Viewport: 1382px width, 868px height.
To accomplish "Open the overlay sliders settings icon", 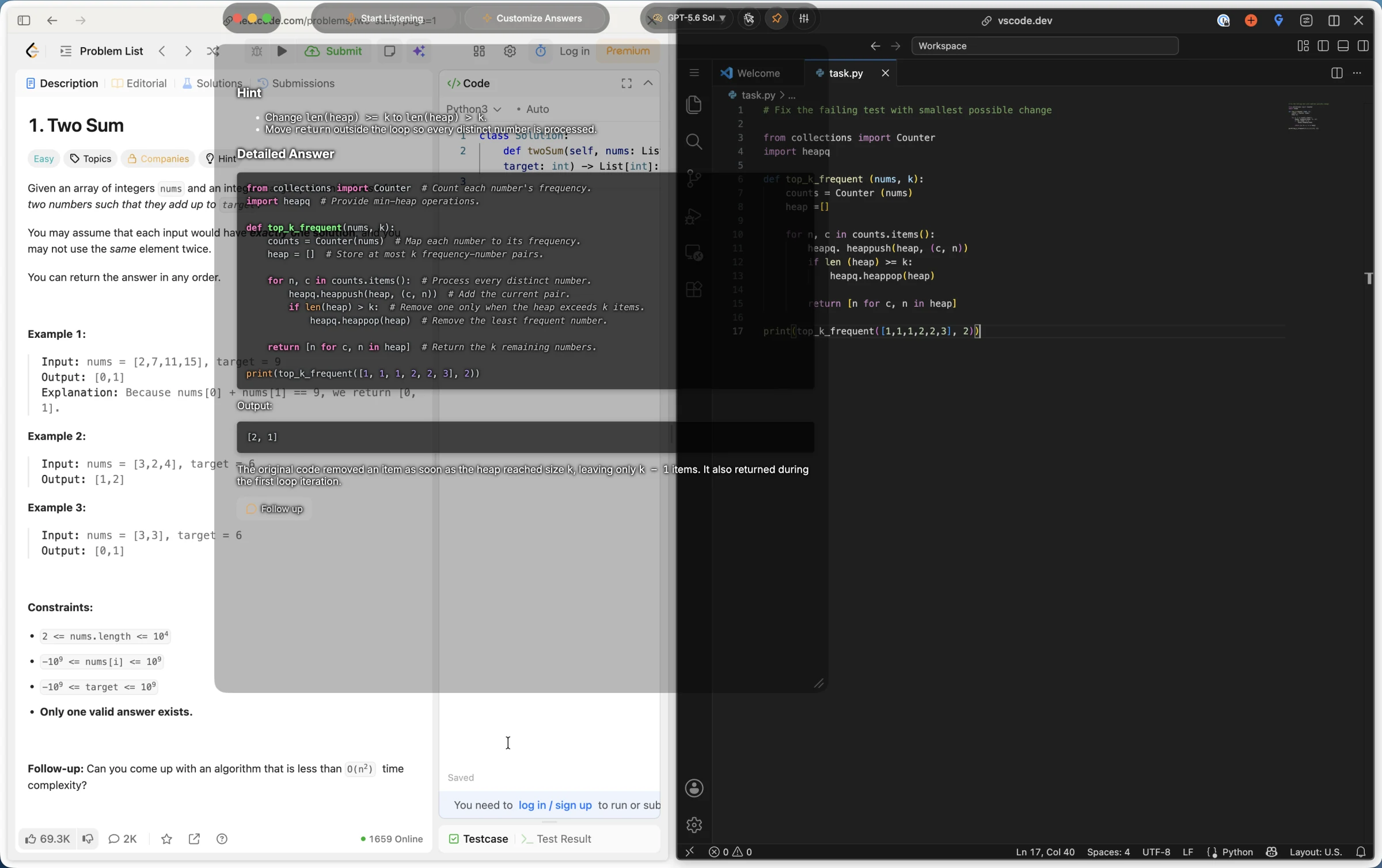I will [804, 18].
